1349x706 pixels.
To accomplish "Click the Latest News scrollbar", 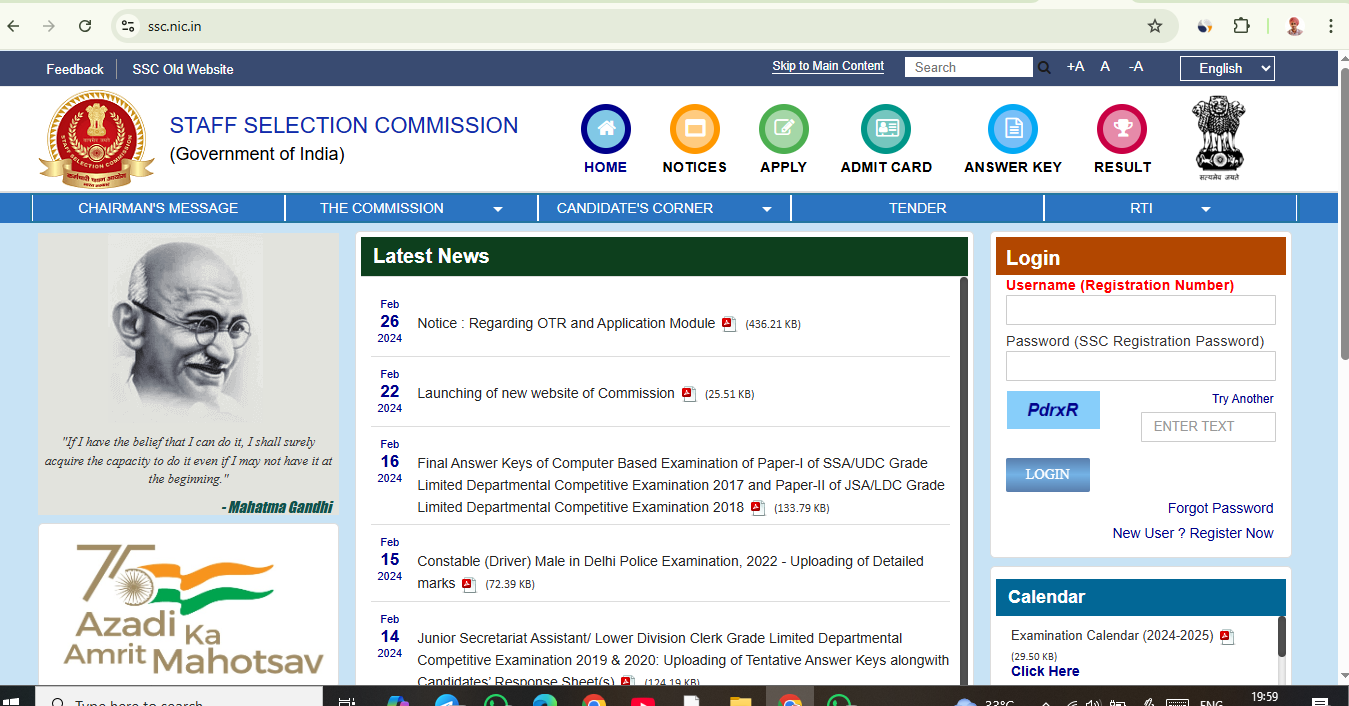I will coord(964,480).
